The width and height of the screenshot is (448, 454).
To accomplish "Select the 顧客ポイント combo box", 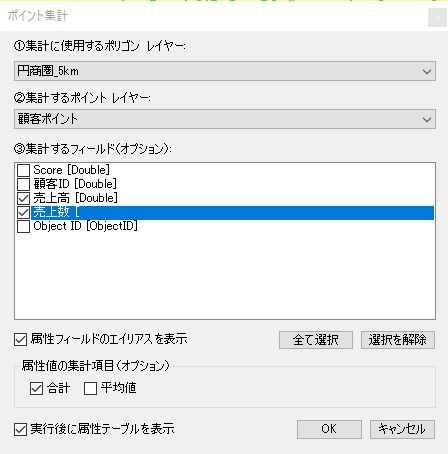I will pyautogui.click(x=225, y=119).
